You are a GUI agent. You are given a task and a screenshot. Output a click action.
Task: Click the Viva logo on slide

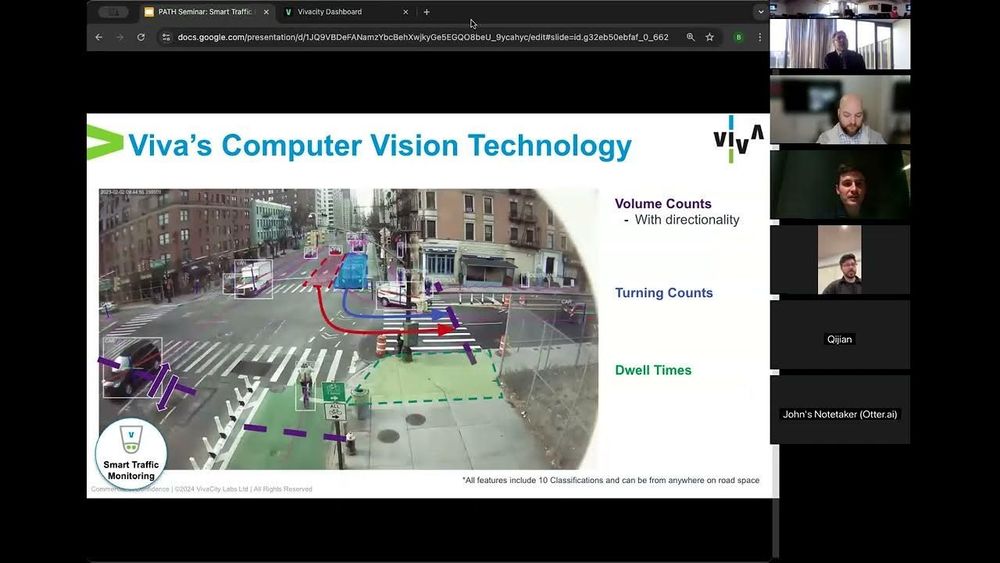(x=738, y=139)
